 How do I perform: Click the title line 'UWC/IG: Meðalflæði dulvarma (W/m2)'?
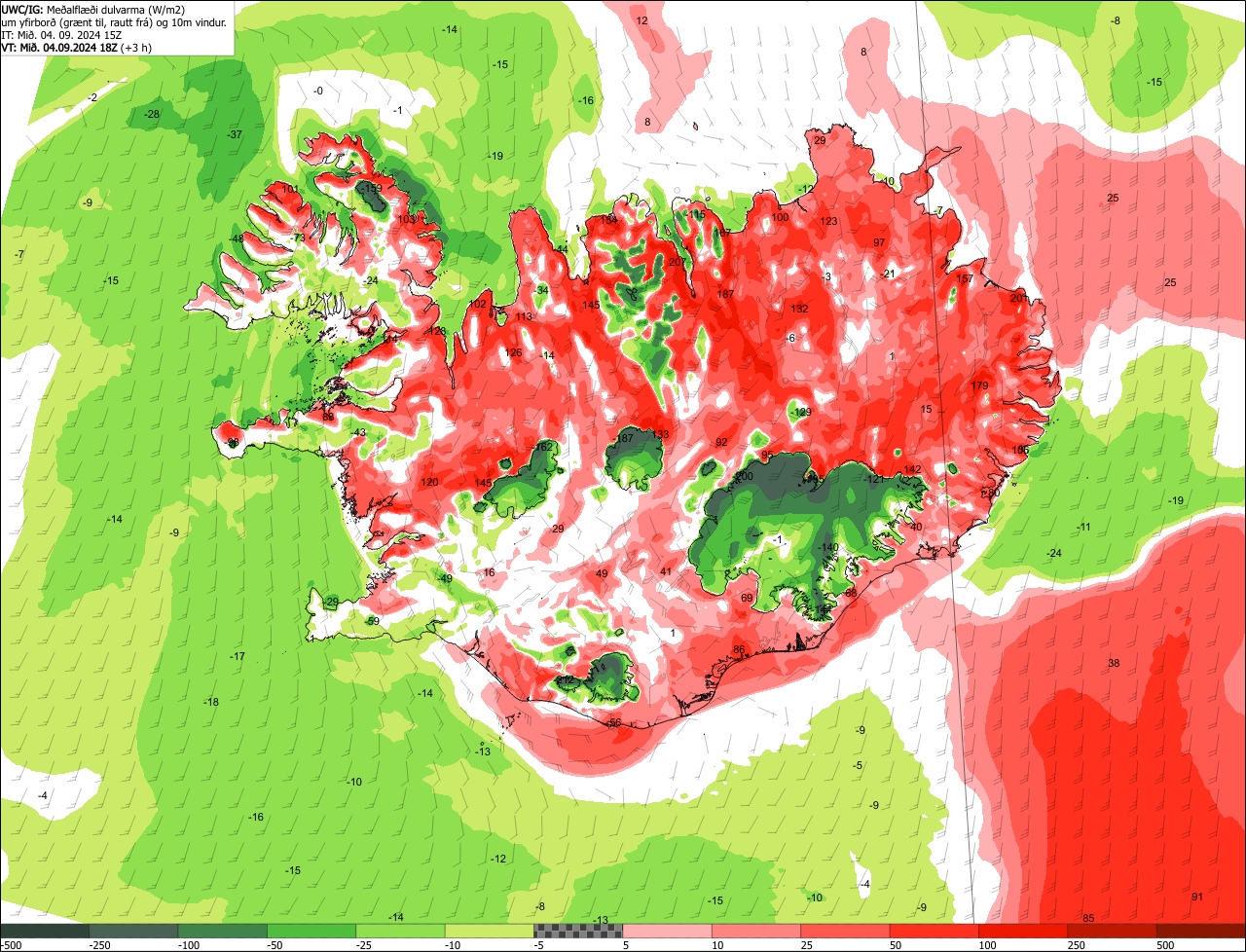pyautogui.click(x=94, y=9)
